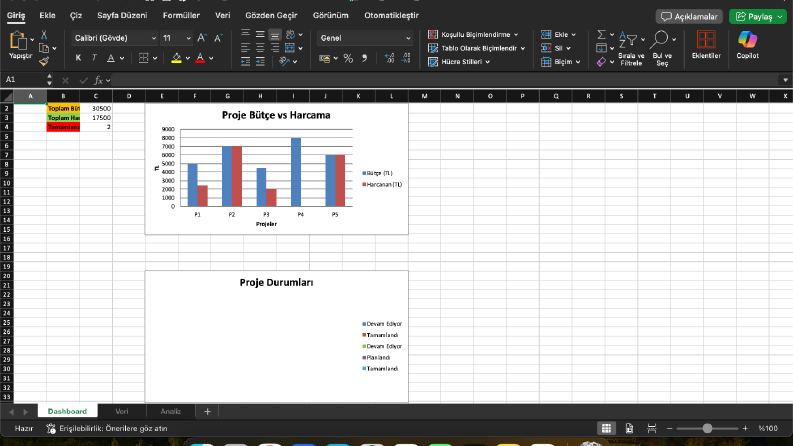Toggle italic T formatting
793x446 pixels.
click(94, 58)
